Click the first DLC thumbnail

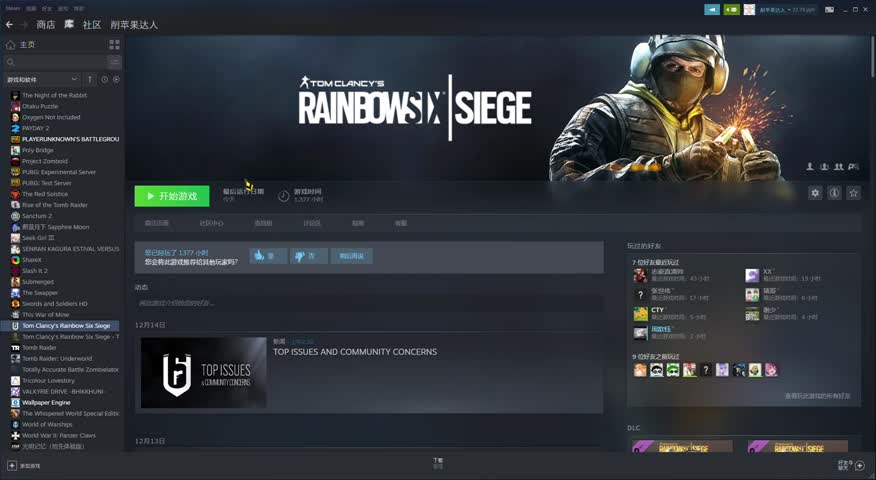tap(682, 446)
